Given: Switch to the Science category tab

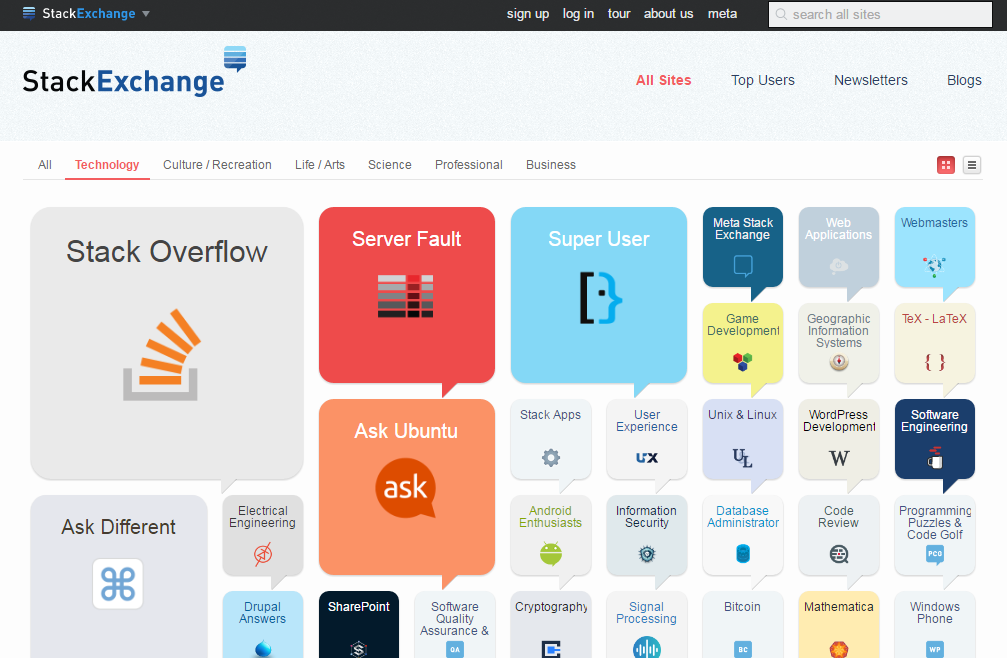Looking at the screenshot, I should 389,165.
